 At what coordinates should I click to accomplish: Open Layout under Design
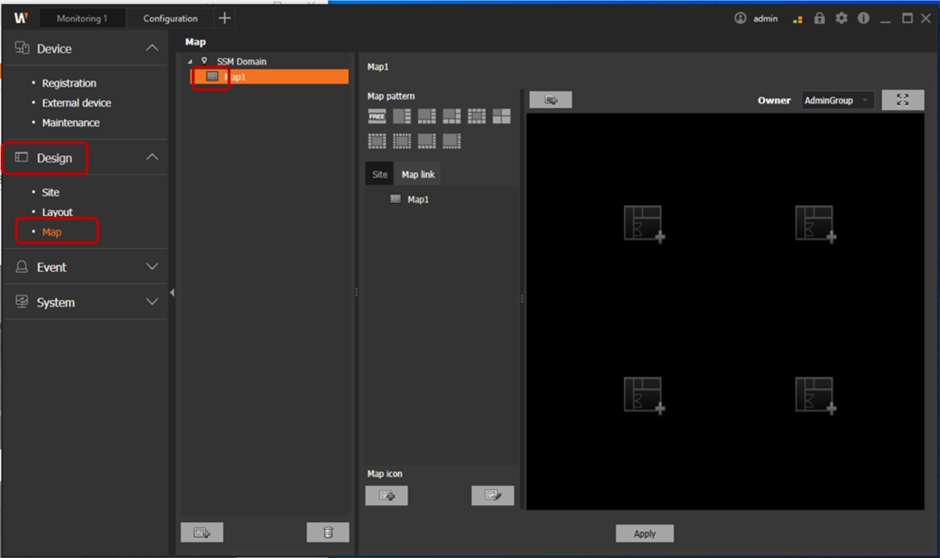point(57,212)
